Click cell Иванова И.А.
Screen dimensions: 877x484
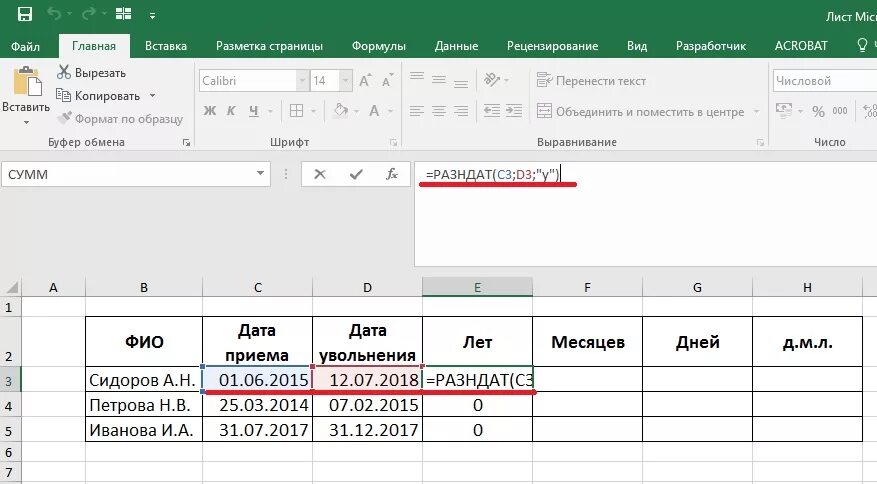[x=144, y=430]
